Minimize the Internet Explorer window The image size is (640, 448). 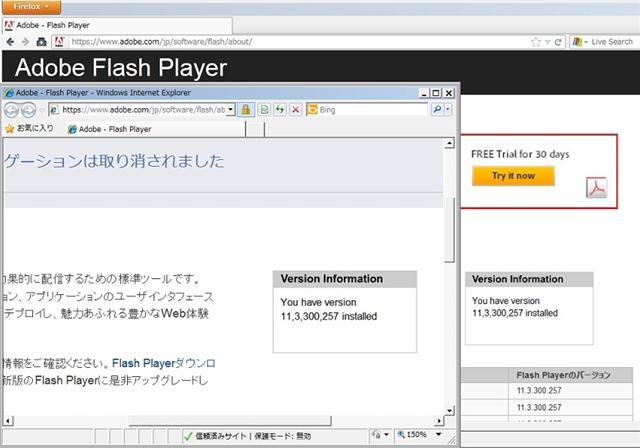[424, 93]
